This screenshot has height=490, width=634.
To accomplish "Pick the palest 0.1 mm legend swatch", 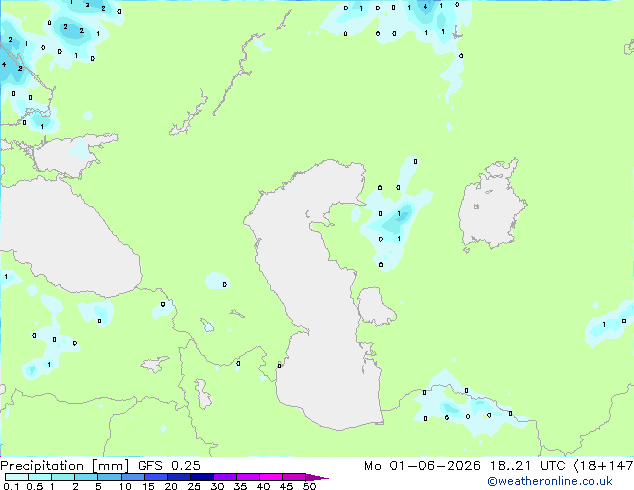I will click(x=17, y=477).
